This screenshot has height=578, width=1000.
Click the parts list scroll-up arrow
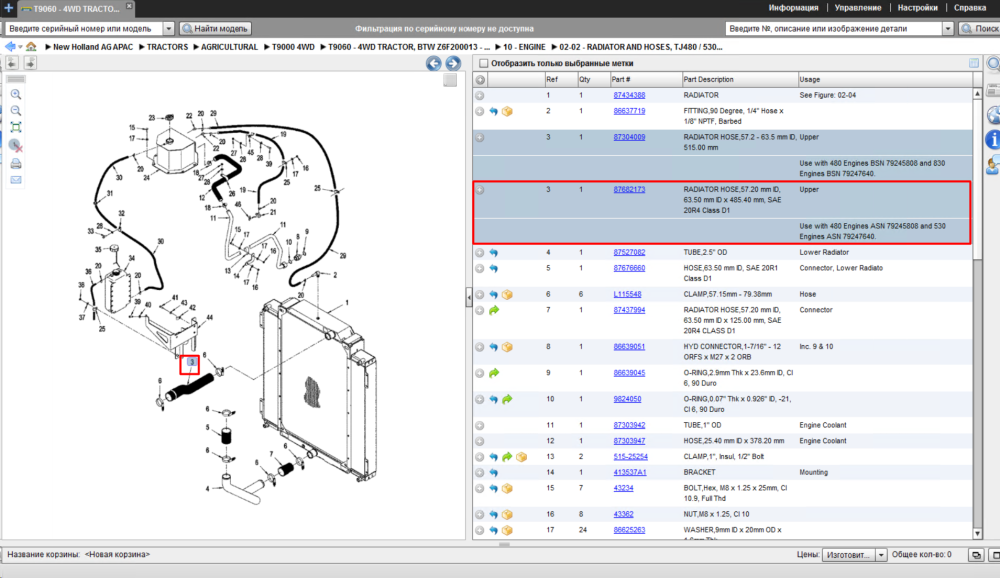pos(978,94)
